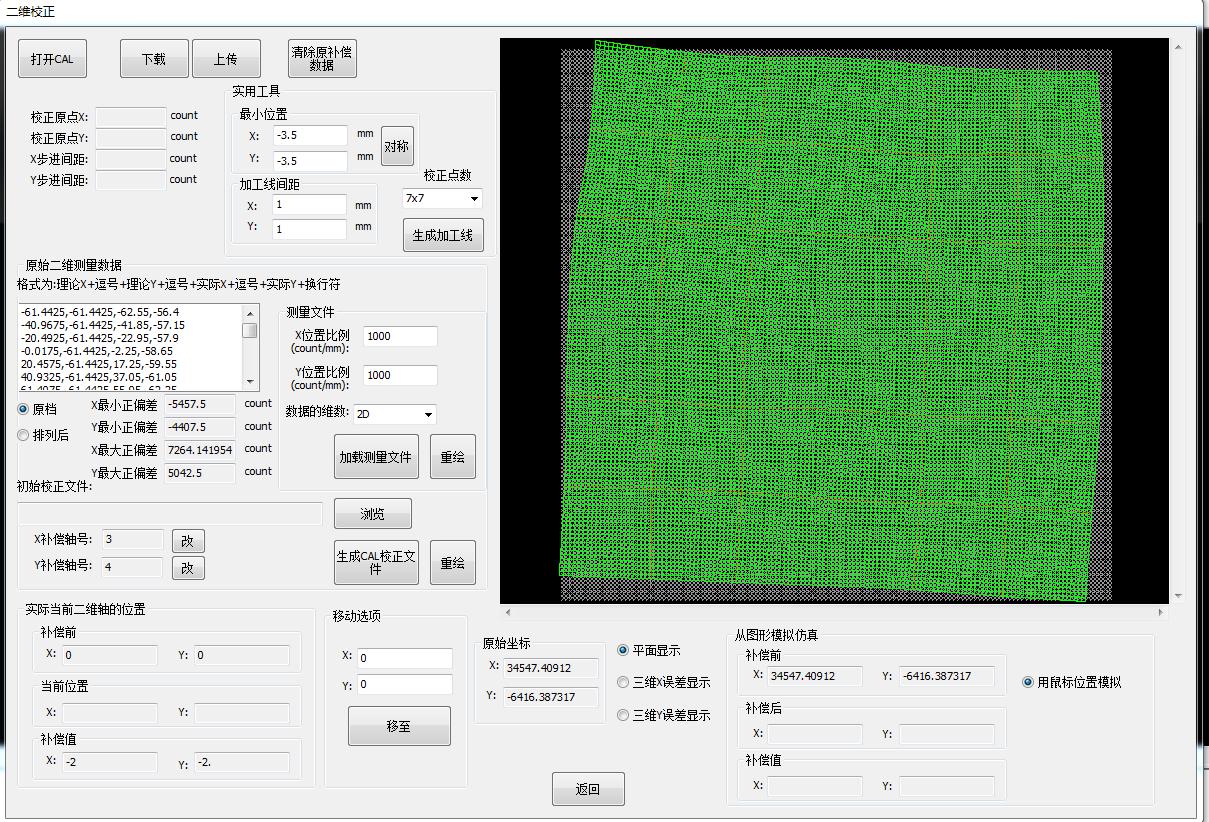Click 生成CAL校正文件 button
The image size is (1209, 822).
376,563
